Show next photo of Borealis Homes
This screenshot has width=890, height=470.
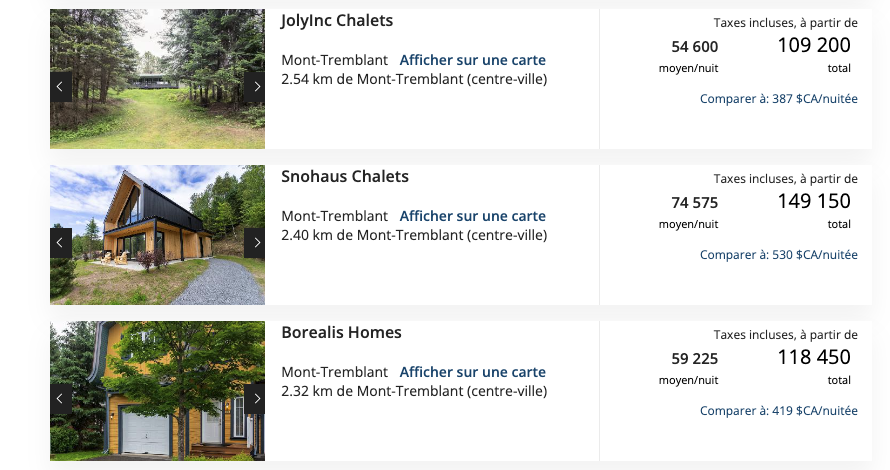(255, 398)
